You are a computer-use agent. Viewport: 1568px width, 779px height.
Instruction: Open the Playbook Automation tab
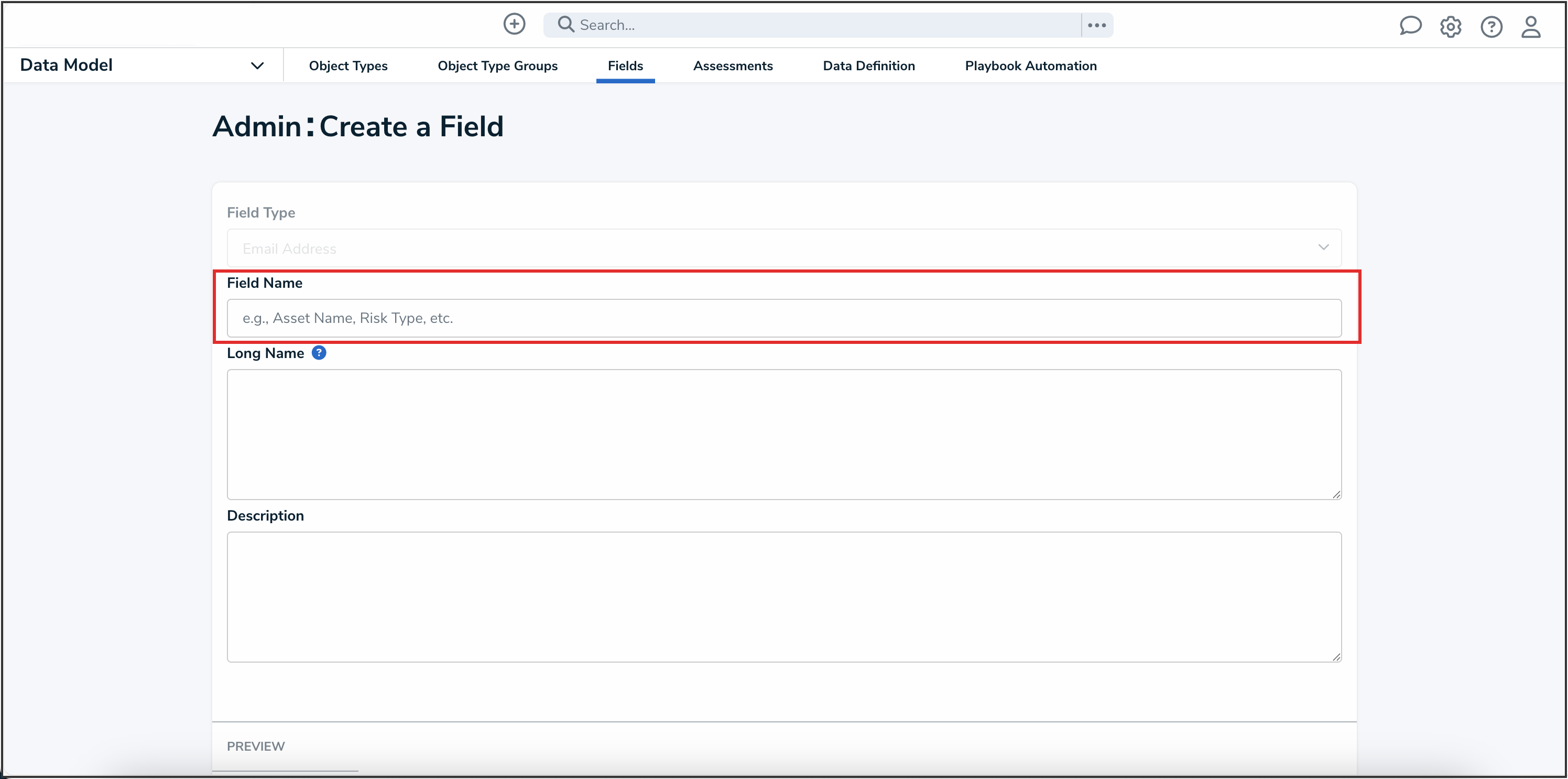[x=1030, y=65]
